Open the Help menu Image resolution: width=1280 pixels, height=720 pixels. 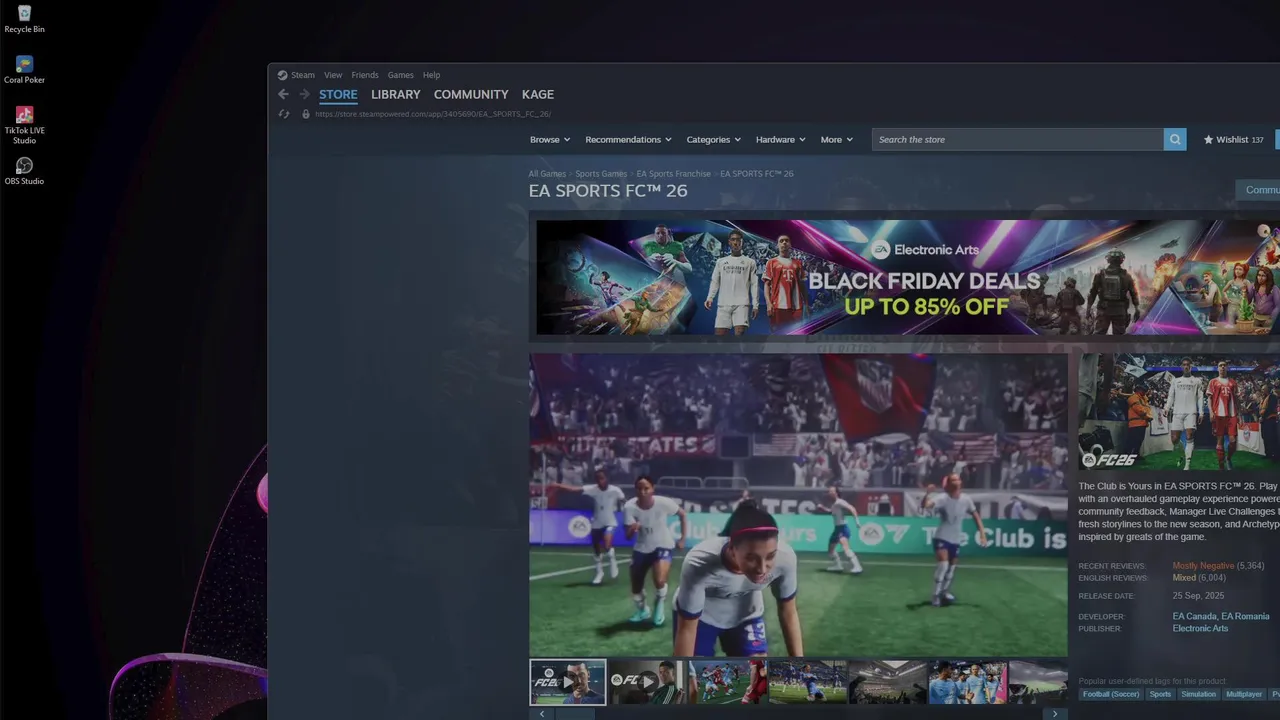tap(431, 75)
